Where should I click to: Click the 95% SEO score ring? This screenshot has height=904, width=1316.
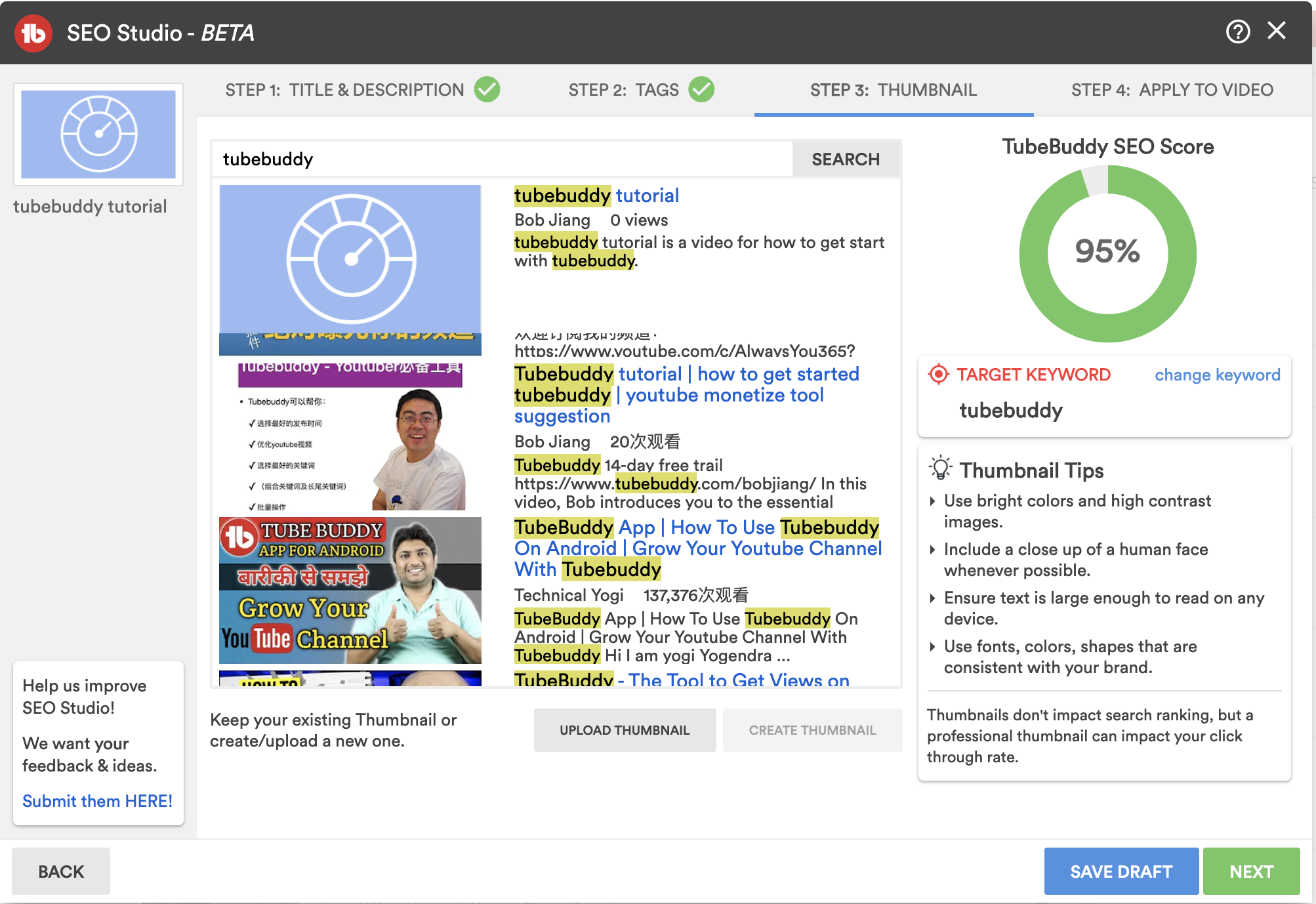1107,253
